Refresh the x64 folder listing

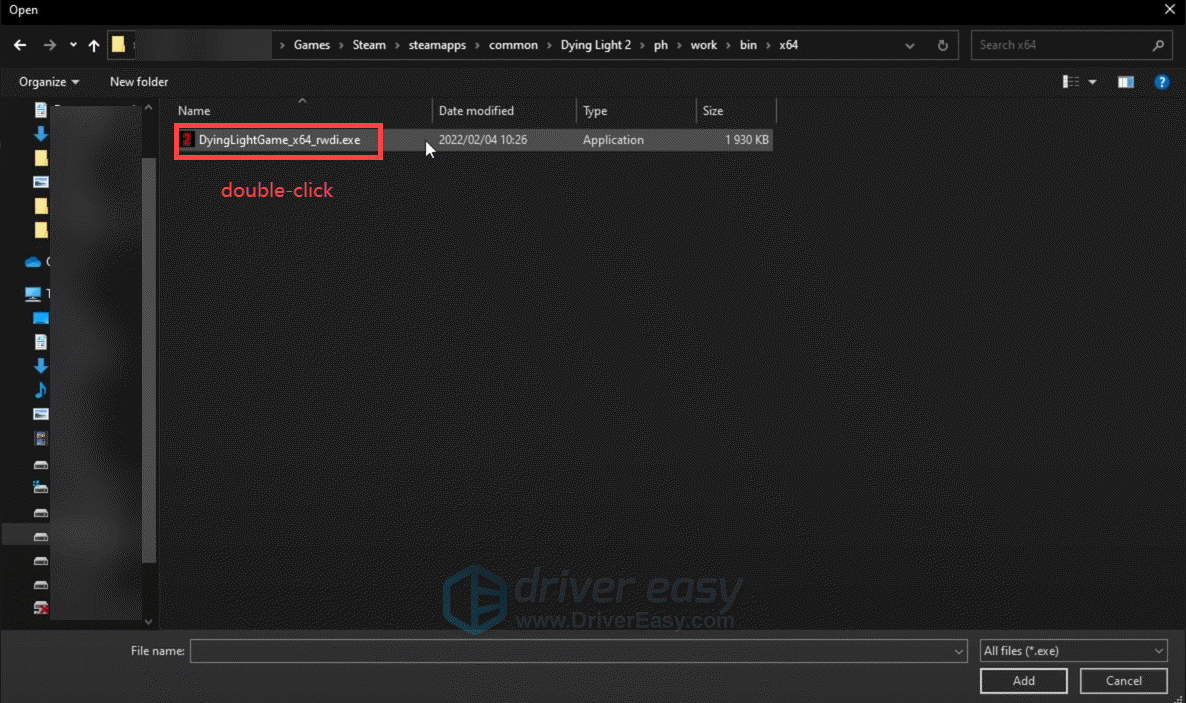pos(942,45)
